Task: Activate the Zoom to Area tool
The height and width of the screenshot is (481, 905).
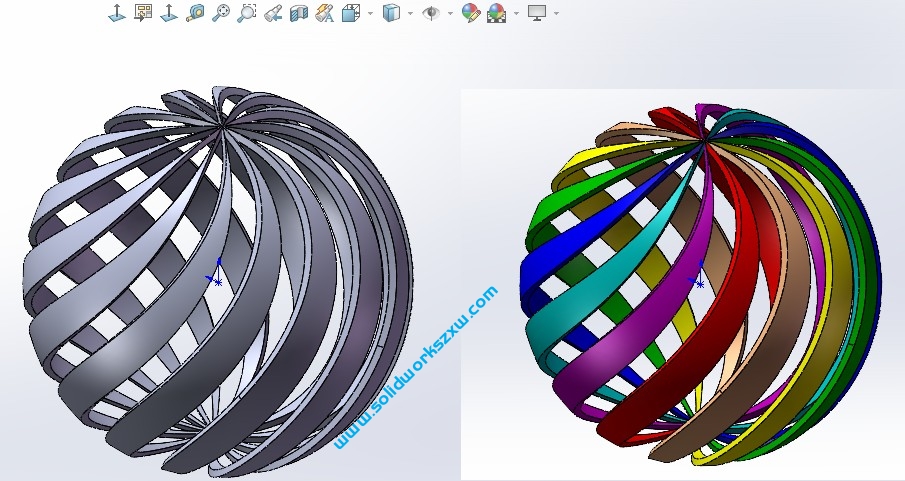Action: tap(247, 13)
